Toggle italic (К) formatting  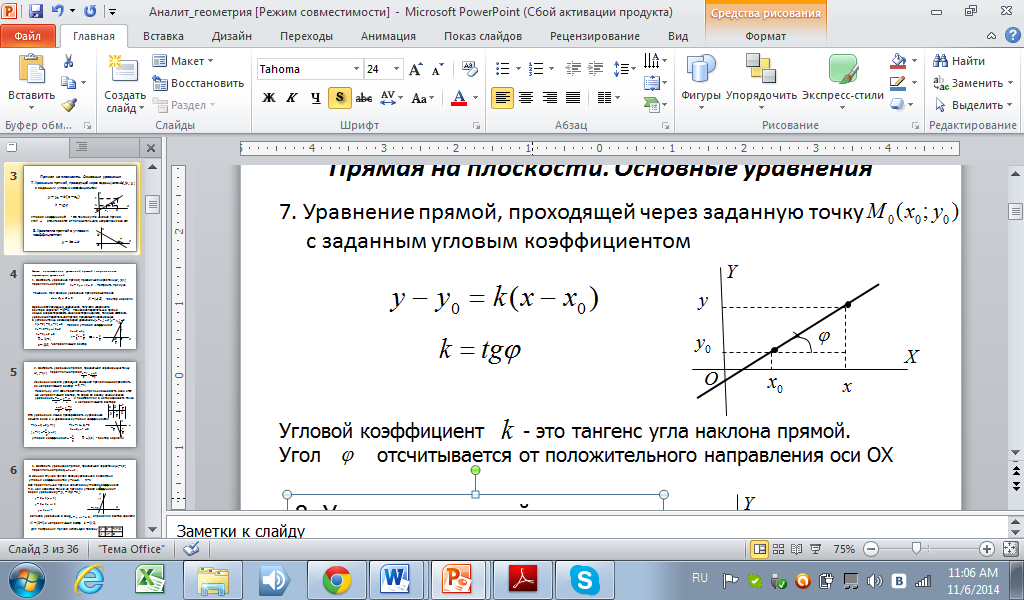pyautogui.click(x=291, y=98)
